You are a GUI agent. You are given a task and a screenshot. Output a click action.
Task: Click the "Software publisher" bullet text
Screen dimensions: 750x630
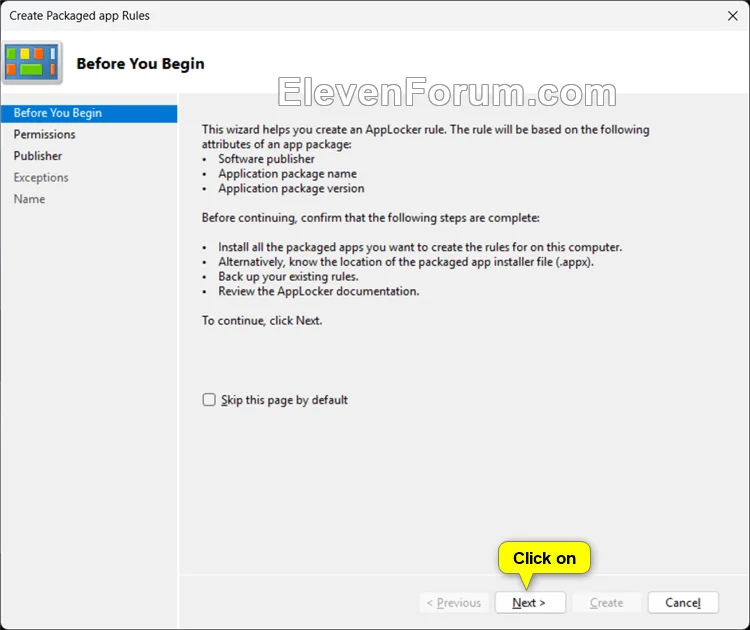coord(266,159)
